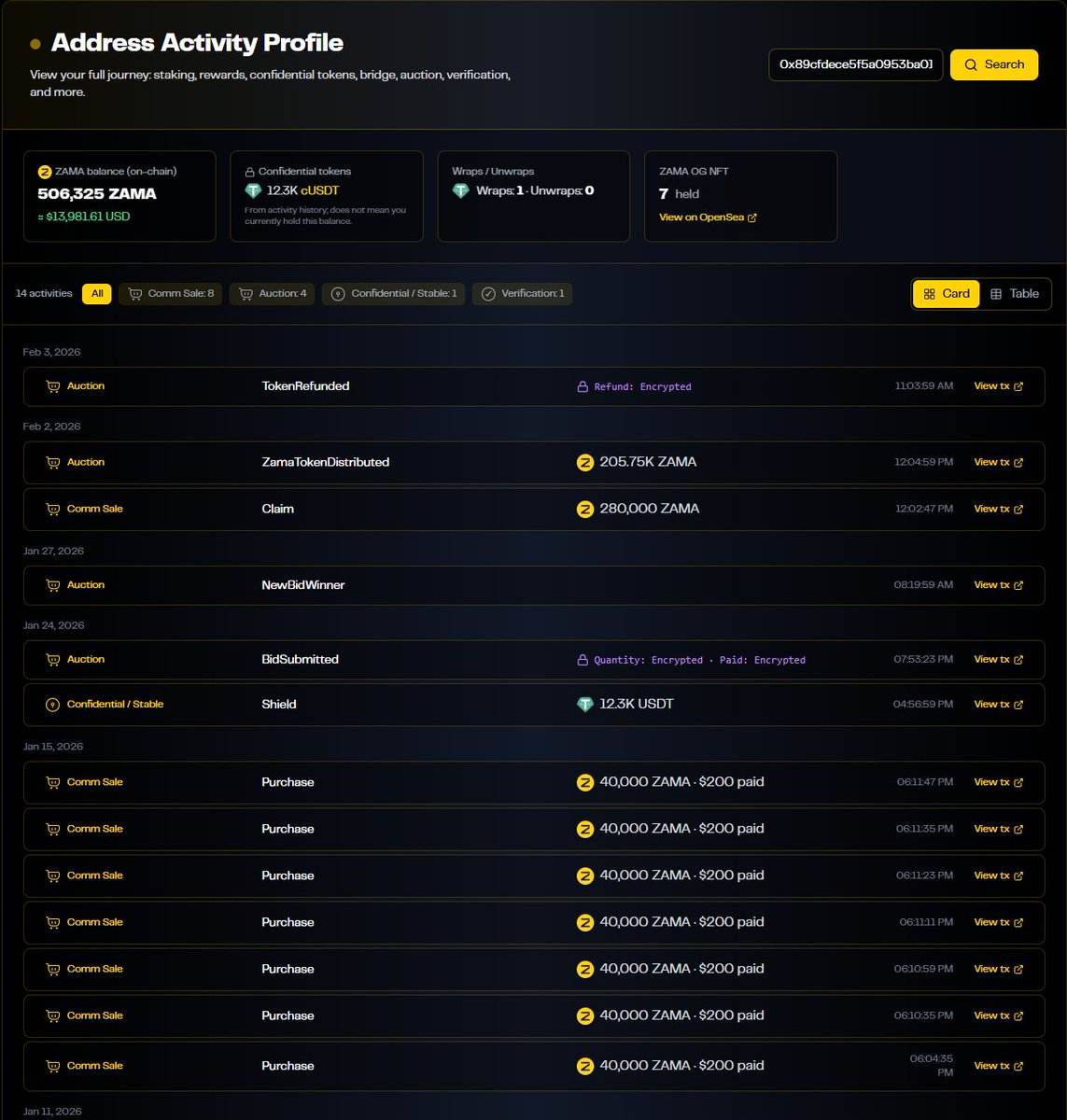
Task: Filter by Verification: 1
Action: (522, 293)
